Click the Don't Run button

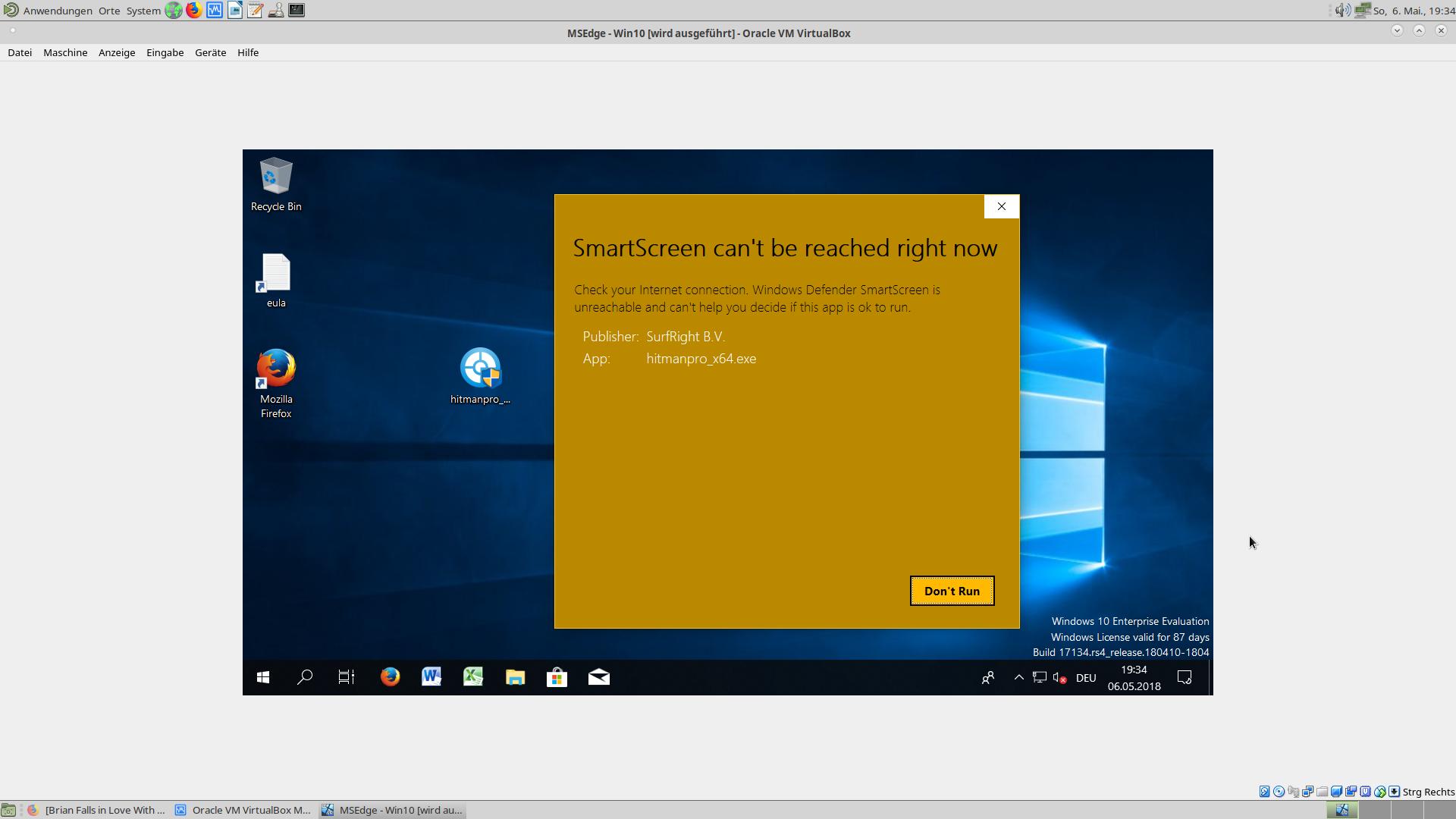click(x=952, y=591)
